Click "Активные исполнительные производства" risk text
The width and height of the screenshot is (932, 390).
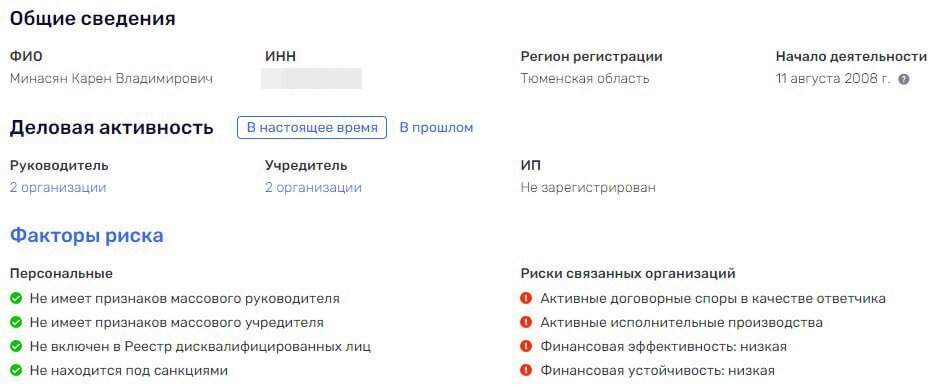click(x=681, y=323)
